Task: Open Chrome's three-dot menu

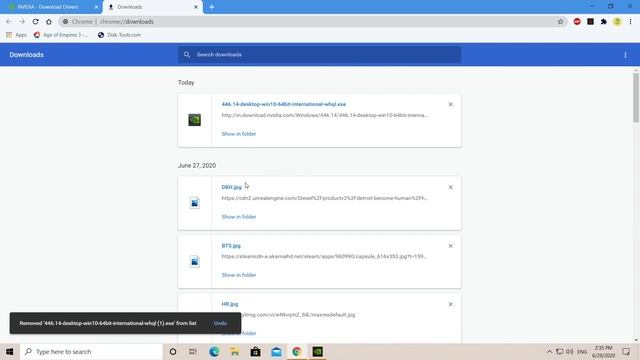Action: point(630,22)
